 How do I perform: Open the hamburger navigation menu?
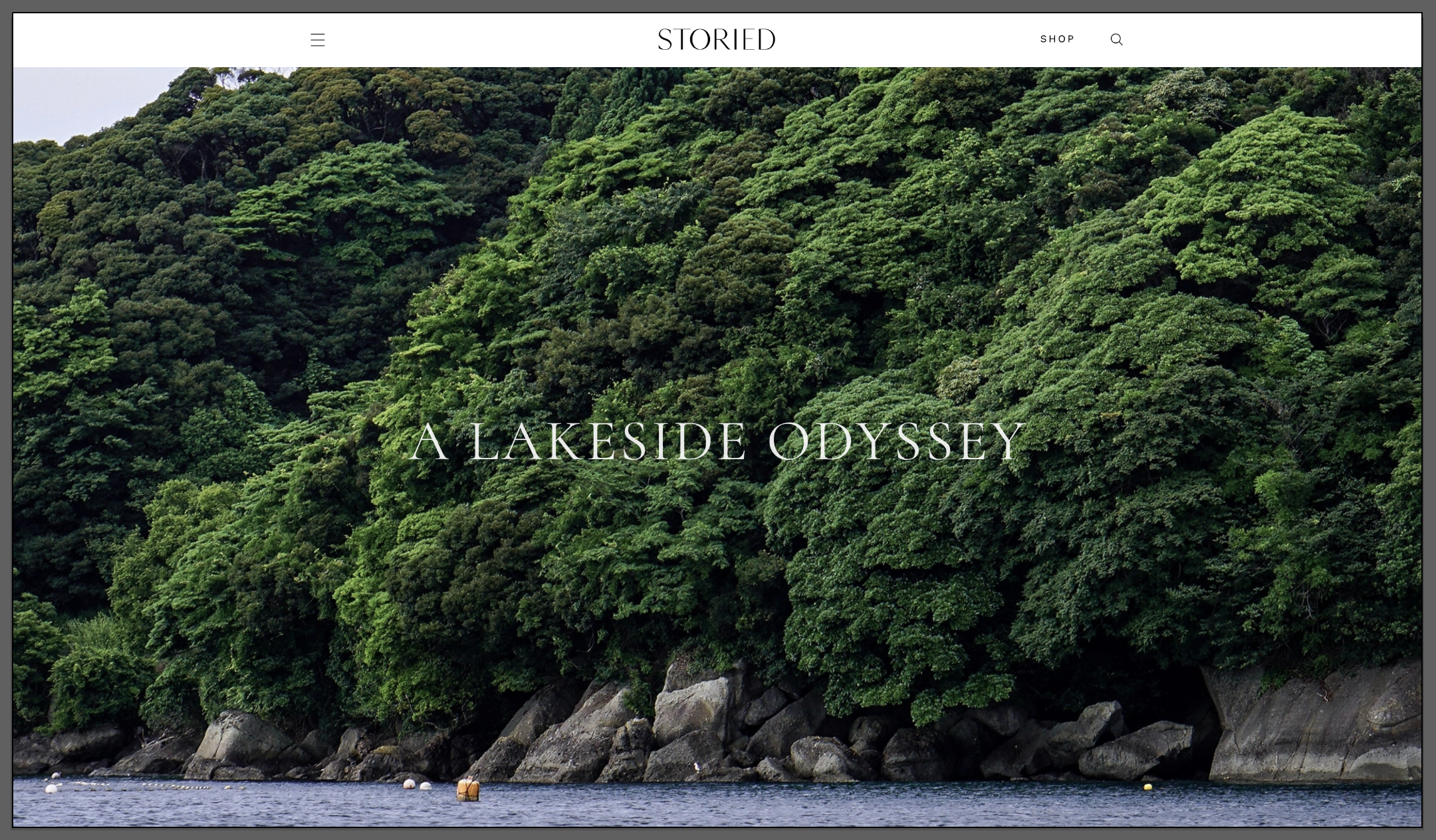pyautogui.click(x=318, y=40)
